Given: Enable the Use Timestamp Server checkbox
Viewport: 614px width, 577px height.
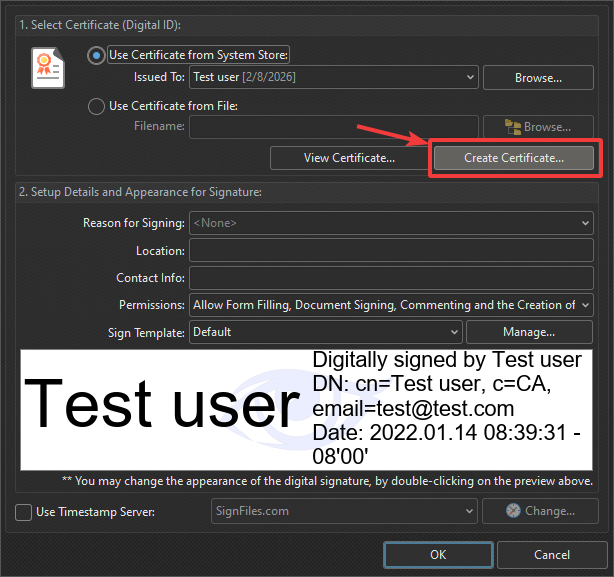Looking at the screenshot, I should (24, 512).
